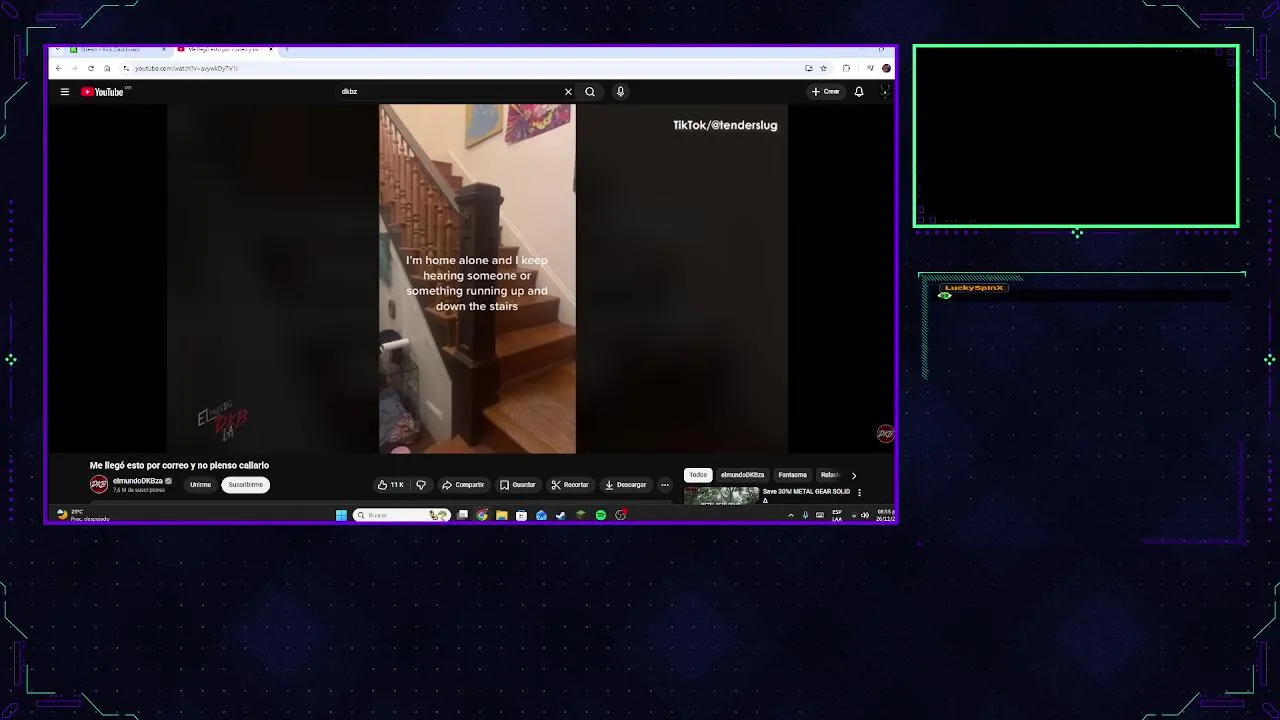1280x720 pixels.
Task: Save video with Guardar button
Action: [518, 485]
